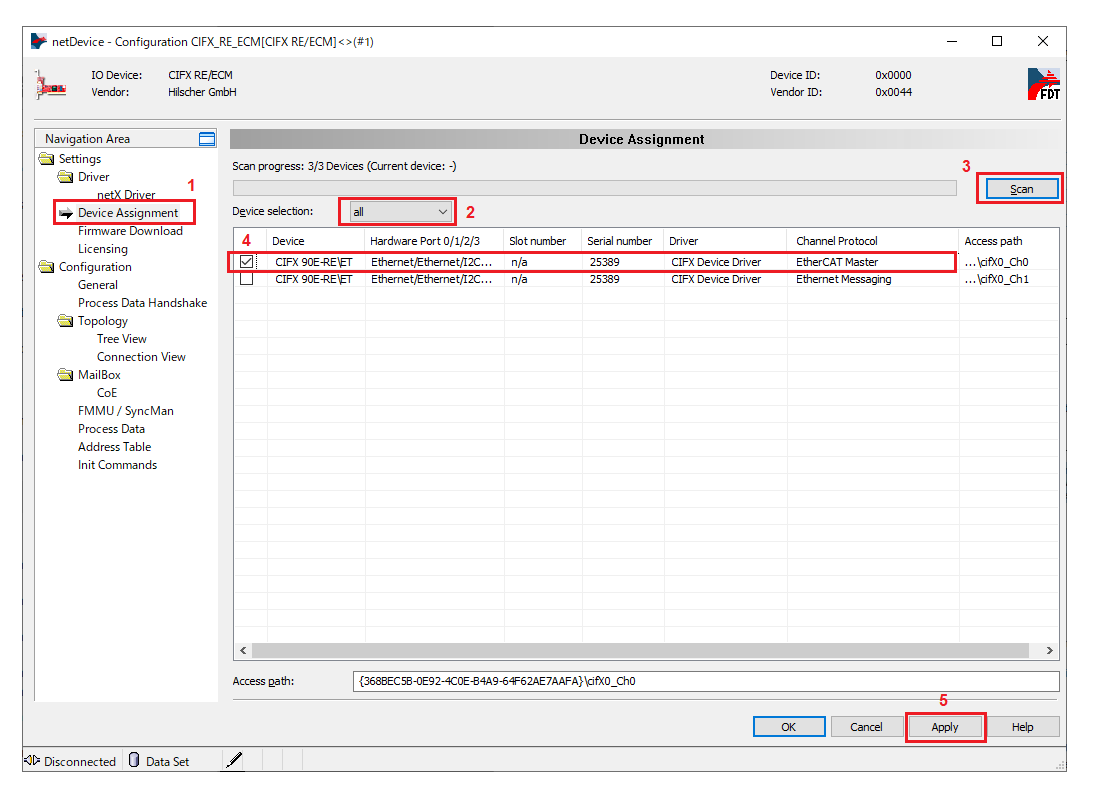Click the Driver folder in navigation tree
The image size is (1093, 793).
(93, 177)
